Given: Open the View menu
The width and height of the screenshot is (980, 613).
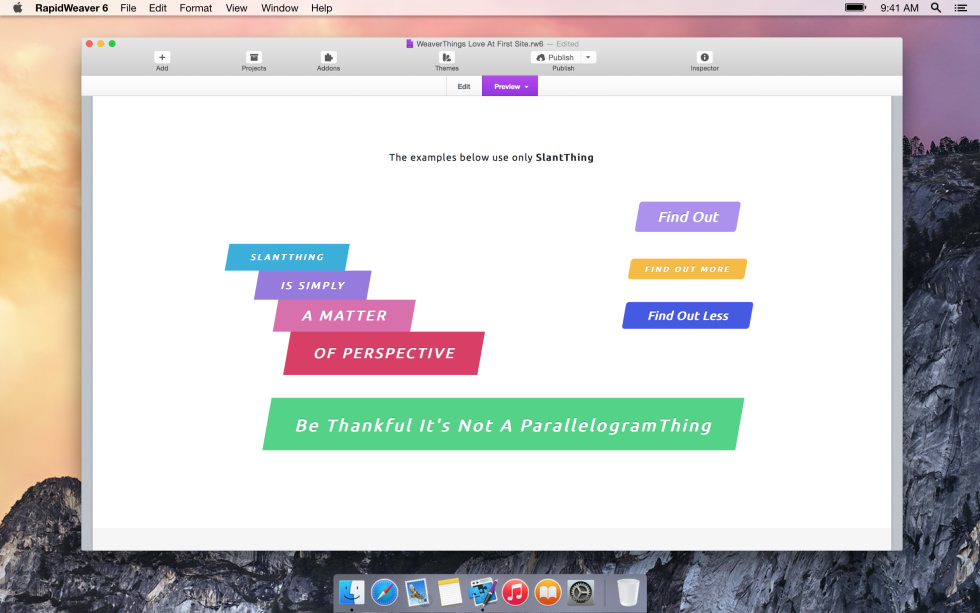Looking at the screenshot, I should (236, 7).
